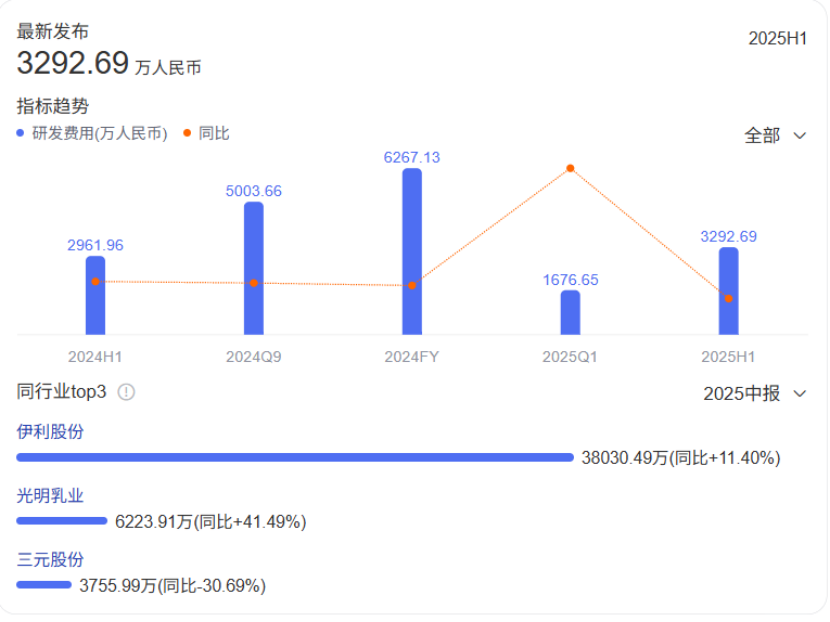The width and height of the screenshot is (830, 622).
Task: Click the orange 同比 peak point above 2025Q1
Action: (x=570, y=168)
